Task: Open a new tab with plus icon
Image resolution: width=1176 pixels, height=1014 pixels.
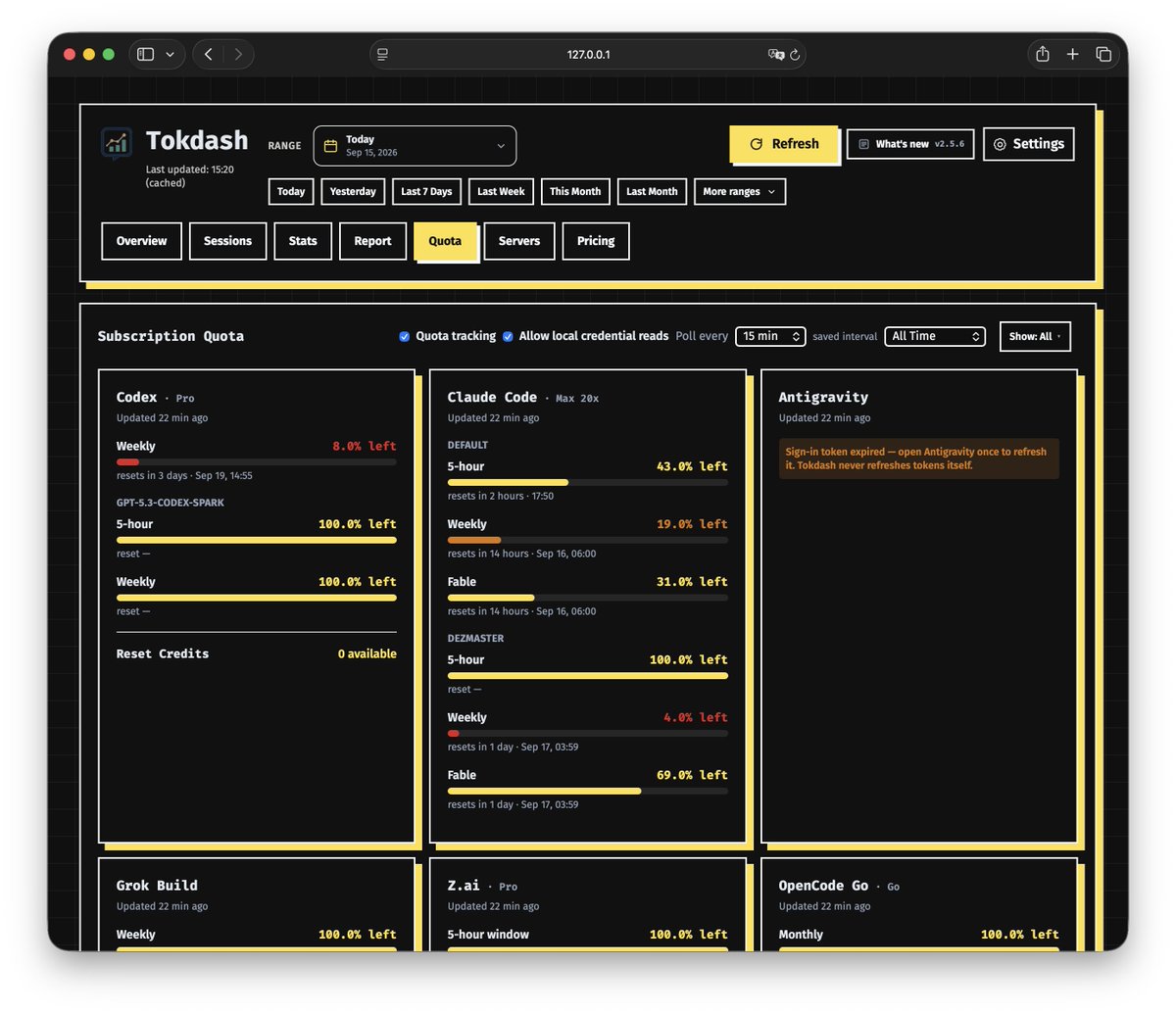Action: 1073,54
